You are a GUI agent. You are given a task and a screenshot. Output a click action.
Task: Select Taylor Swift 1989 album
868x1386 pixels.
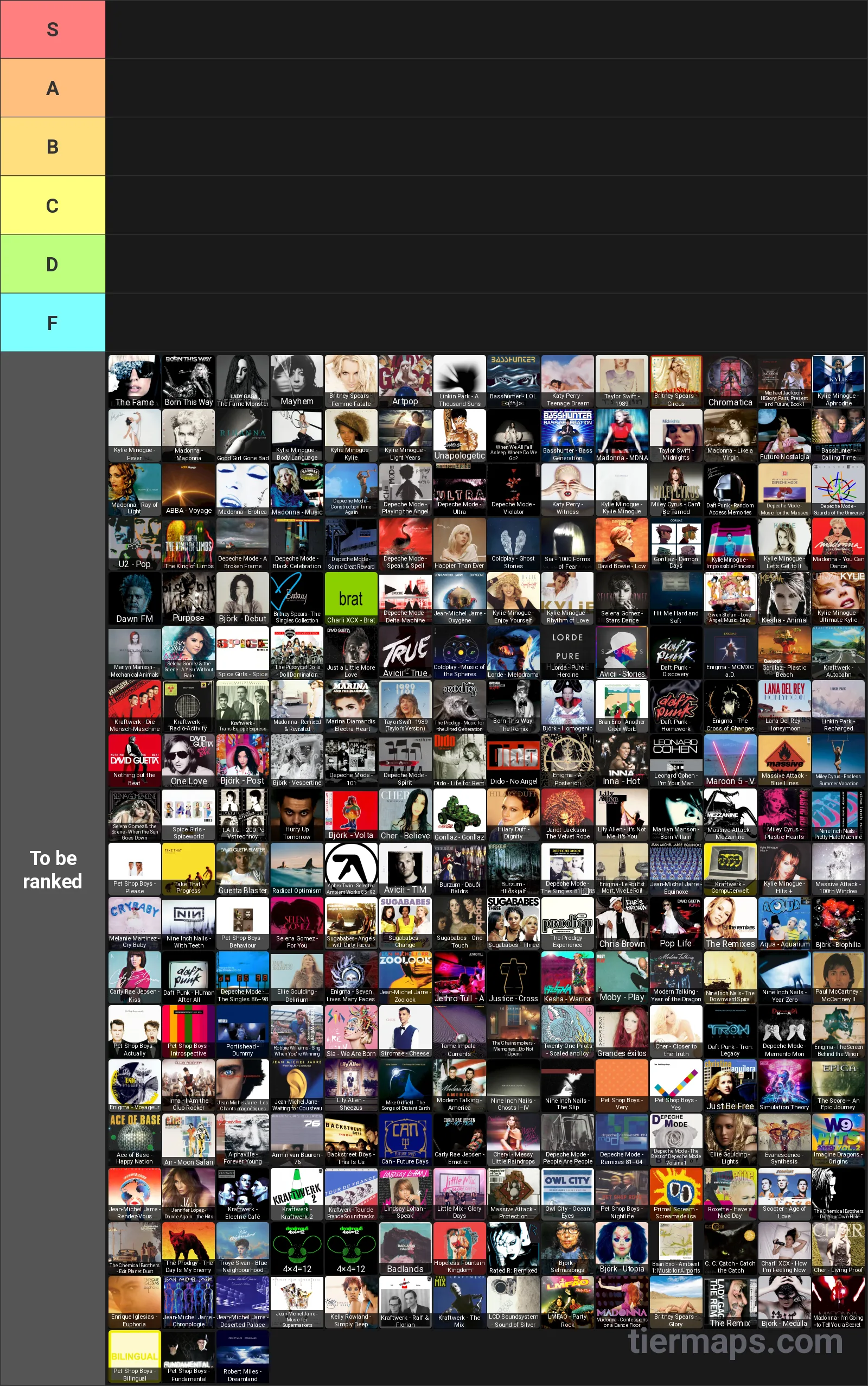(622, 382)
